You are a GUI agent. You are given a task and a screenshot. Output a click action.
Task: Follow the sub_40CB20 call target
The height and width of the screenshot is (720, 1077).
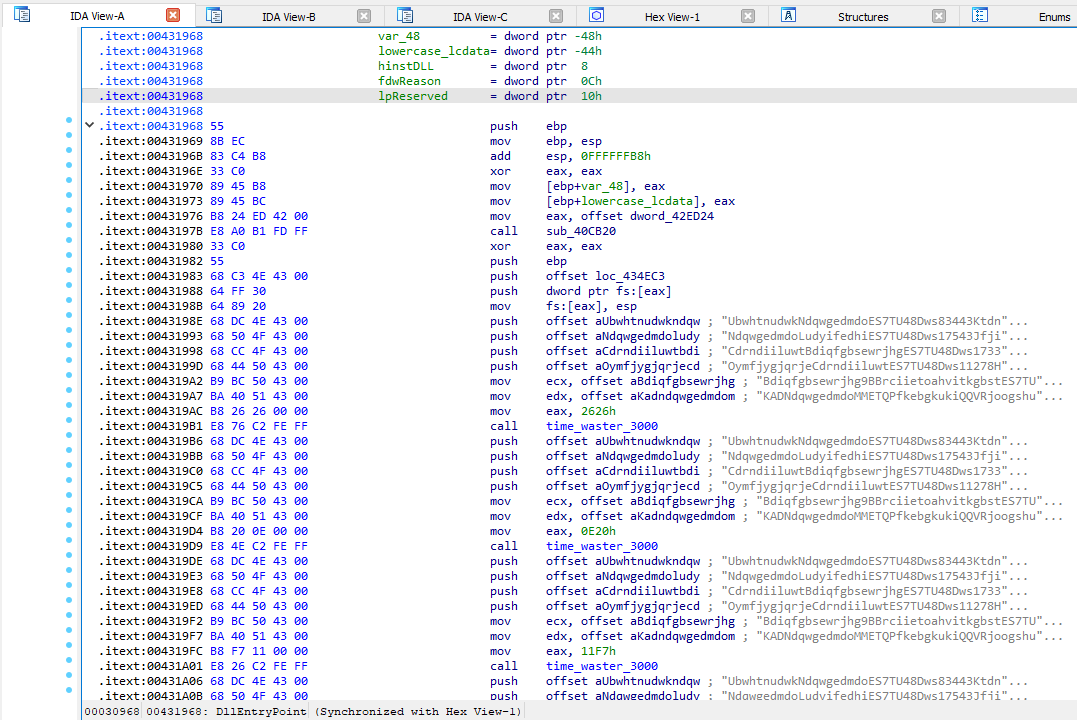point(580,231)
